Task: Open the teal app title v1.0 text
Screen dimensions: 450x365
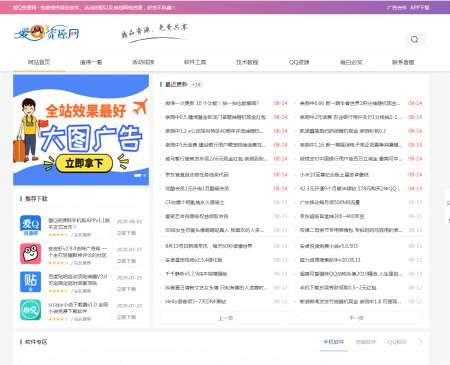Action: click(x=78, y=308)
